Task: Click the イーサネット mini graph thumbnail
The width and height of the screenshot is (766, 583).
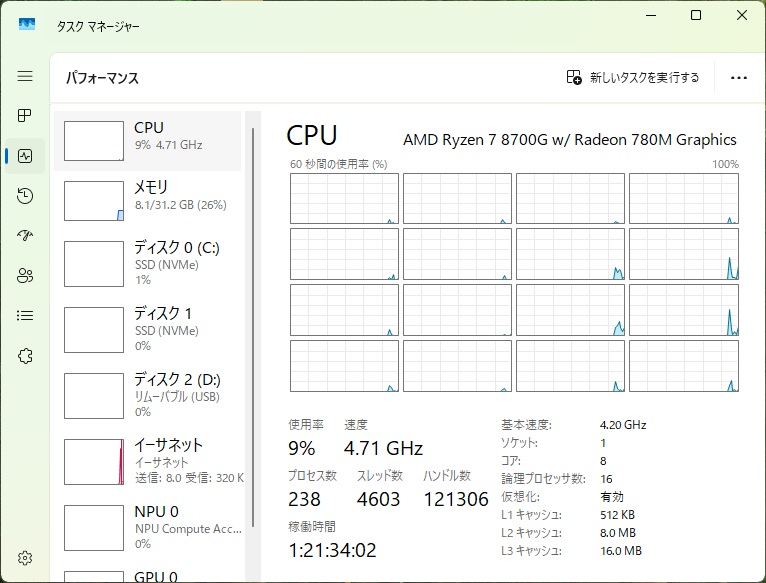Action: [x=94, y=462]
